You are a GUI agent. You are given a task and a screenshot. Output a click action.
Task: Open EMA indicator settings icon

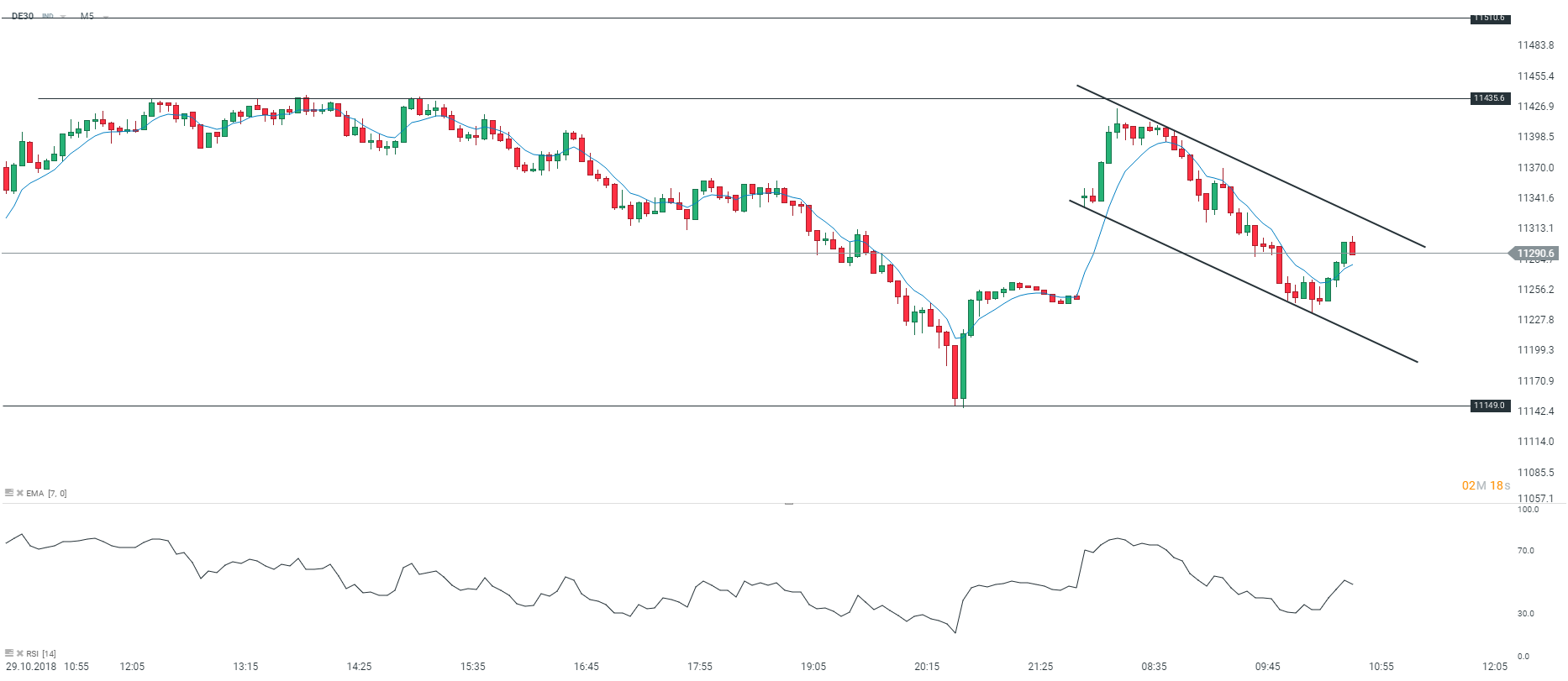(x=9, y=493)
